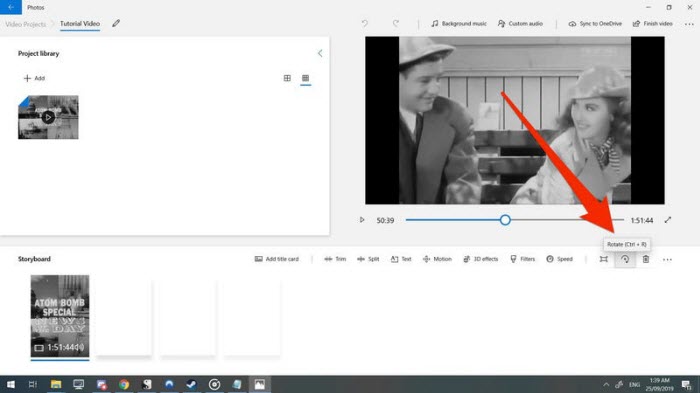Screen dimensions: 700x393
Task: Redo the last edit
Action: pos(396,23)
